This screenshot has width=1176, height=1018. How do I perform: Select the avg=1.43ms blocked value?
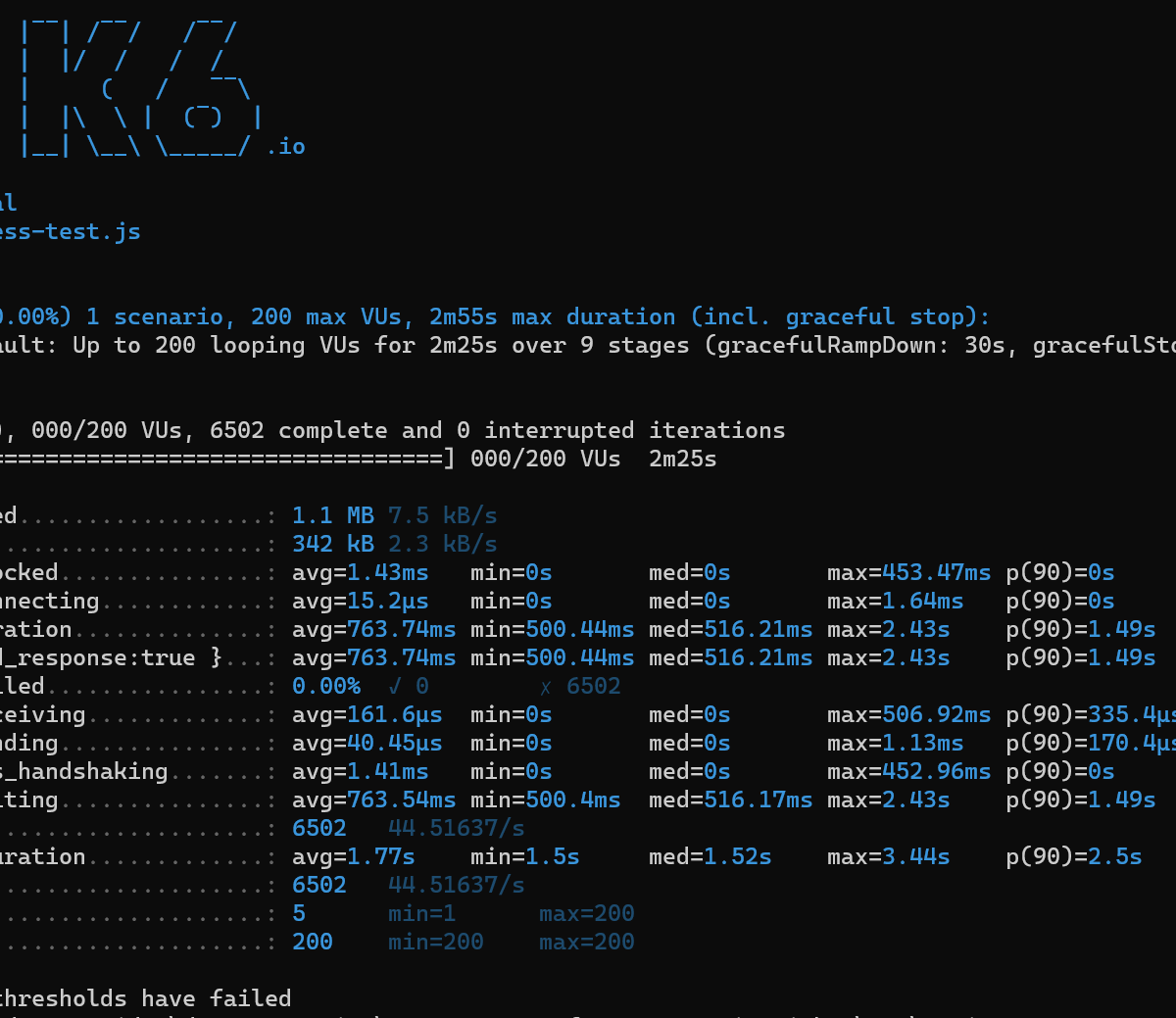pyautogui.click(x=360, y=572)
